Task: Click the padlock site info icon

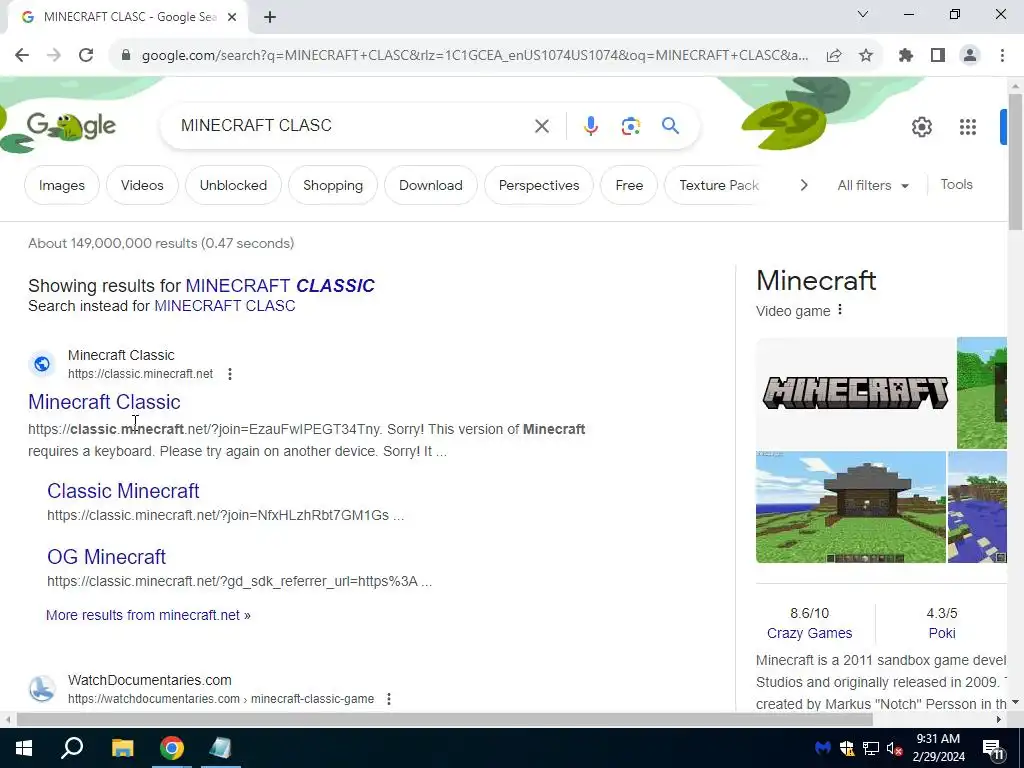Action: (126, 55)
